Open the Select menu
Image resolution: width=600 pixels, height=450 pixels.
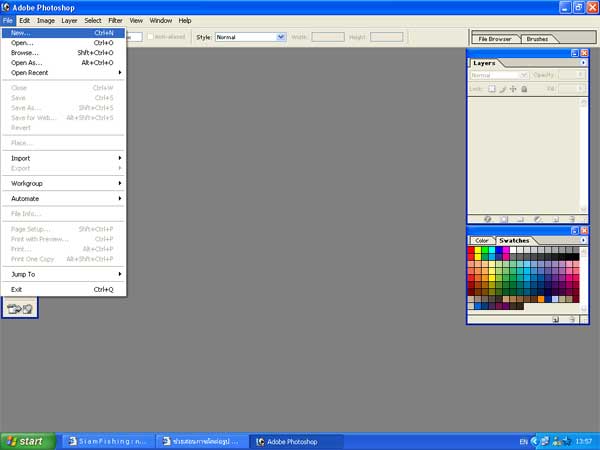point(93,21)
